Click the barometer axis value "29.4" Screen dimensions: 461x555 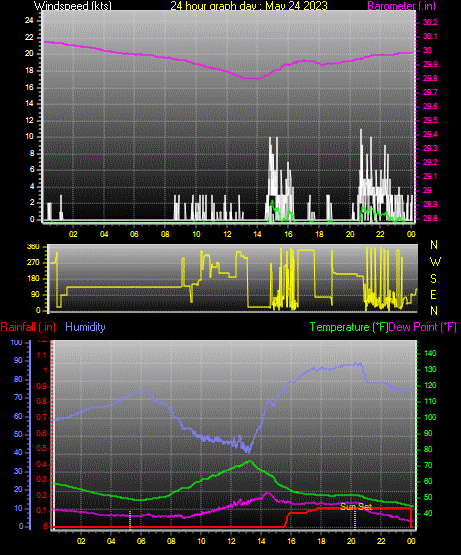tap(430, 135)
